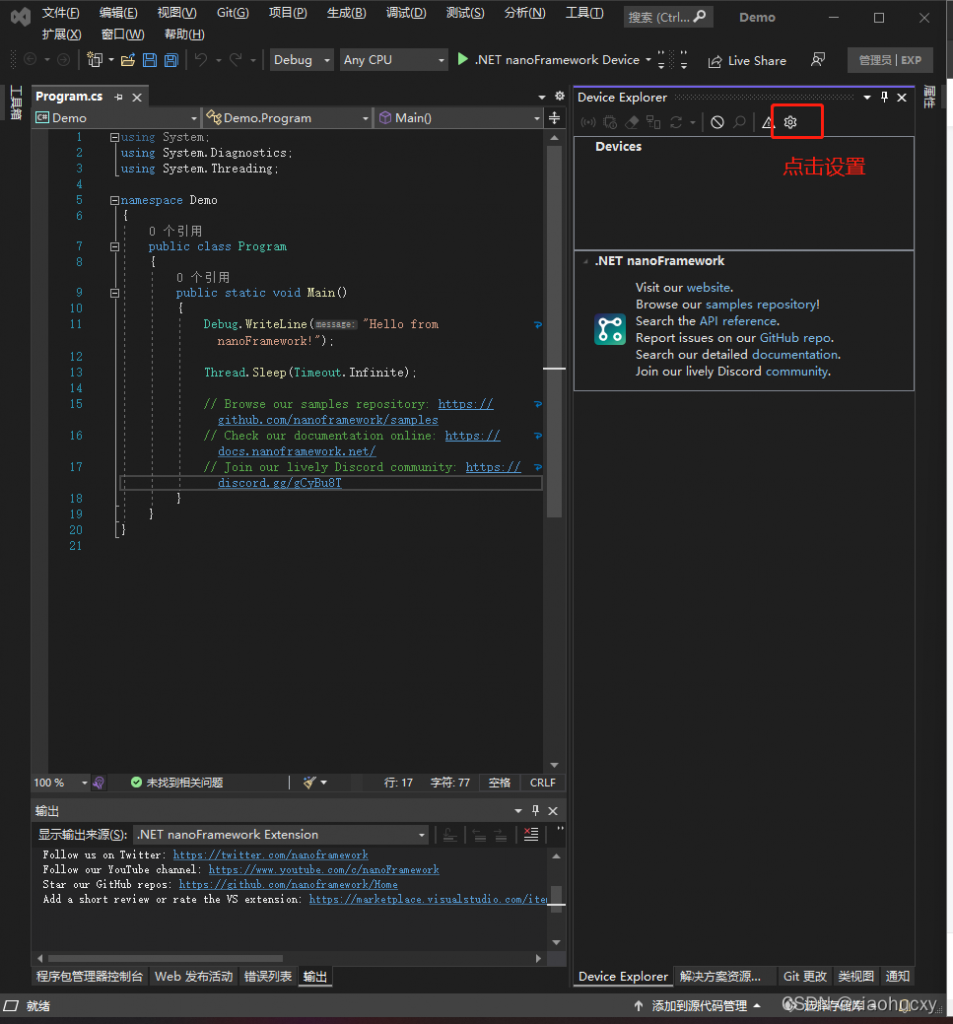Open the 扩展(X) menu
The height and width of the screenshot is (1024, 953).
[61, 35]
